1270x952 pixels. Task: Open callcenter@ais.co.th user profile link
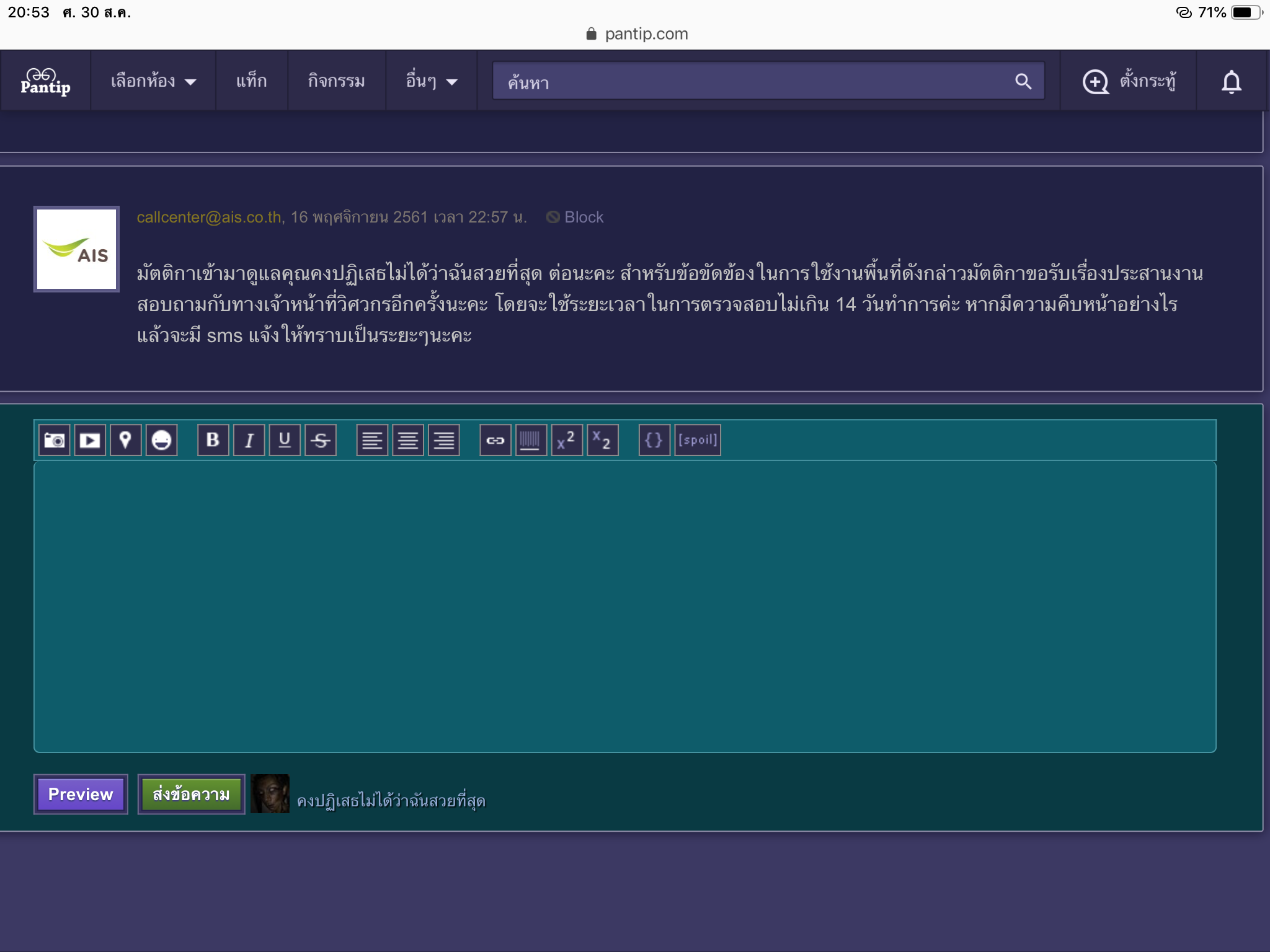pyautogui.click(x=209, y=217)
